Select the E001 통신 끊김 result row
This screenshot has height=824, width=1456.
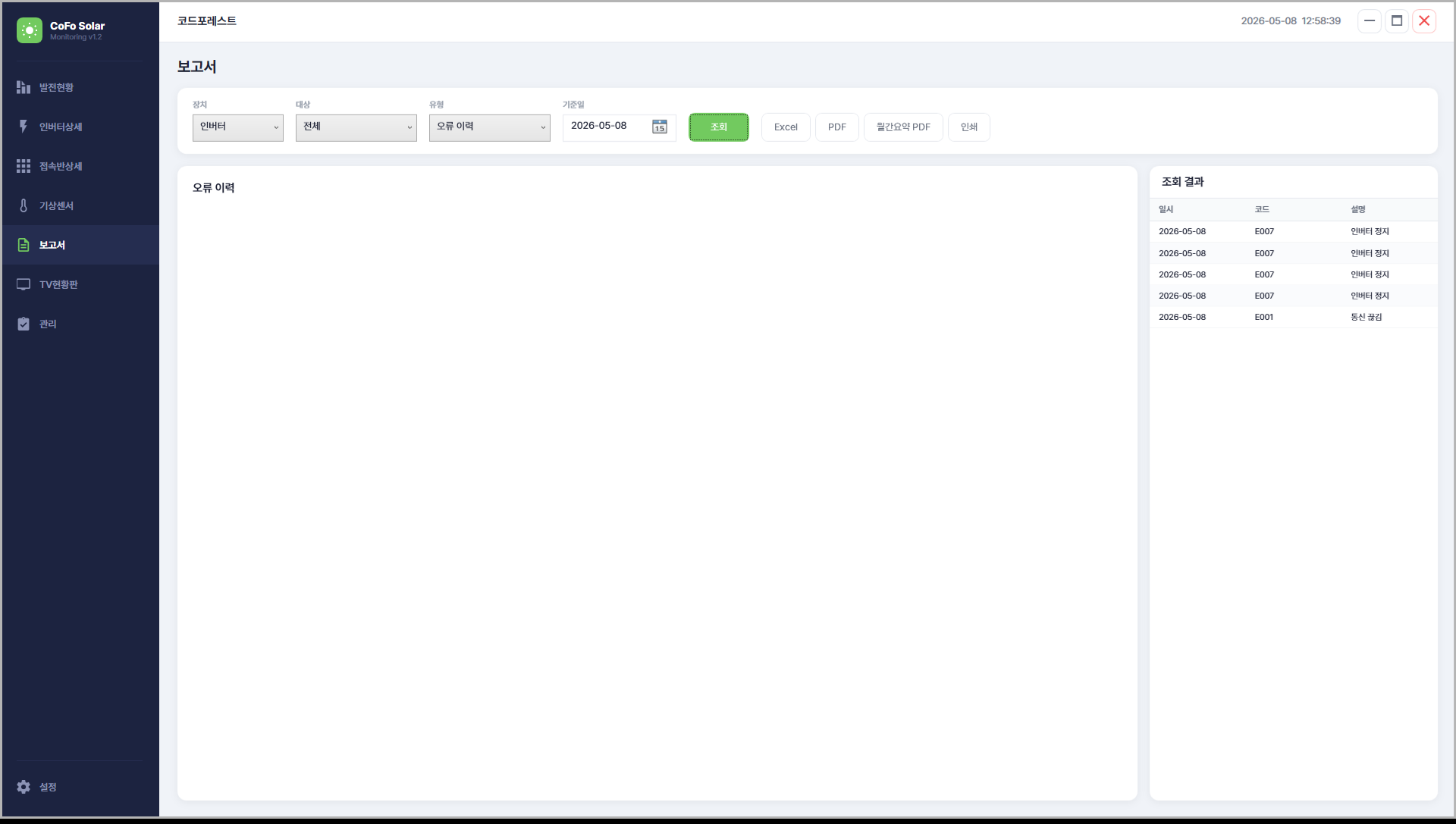pyautogui.click(x=1294, y=317)
